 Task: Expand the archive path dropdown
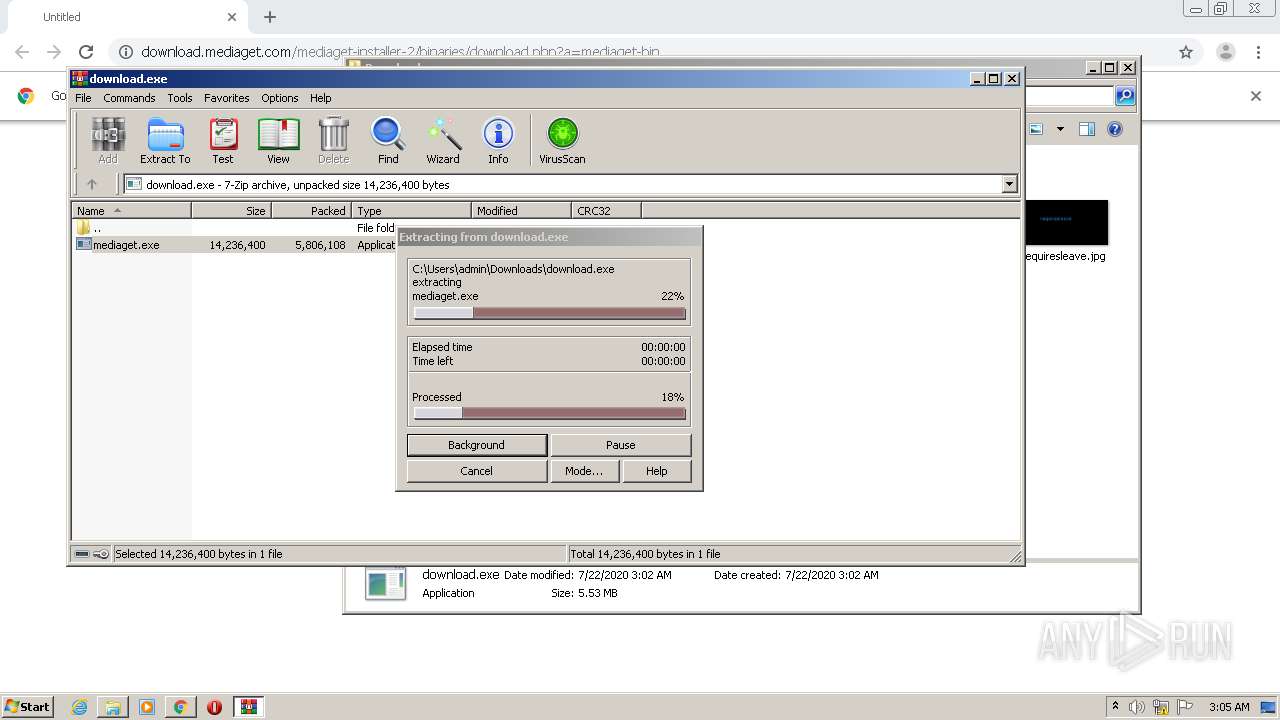click(x=1009, y=184)
